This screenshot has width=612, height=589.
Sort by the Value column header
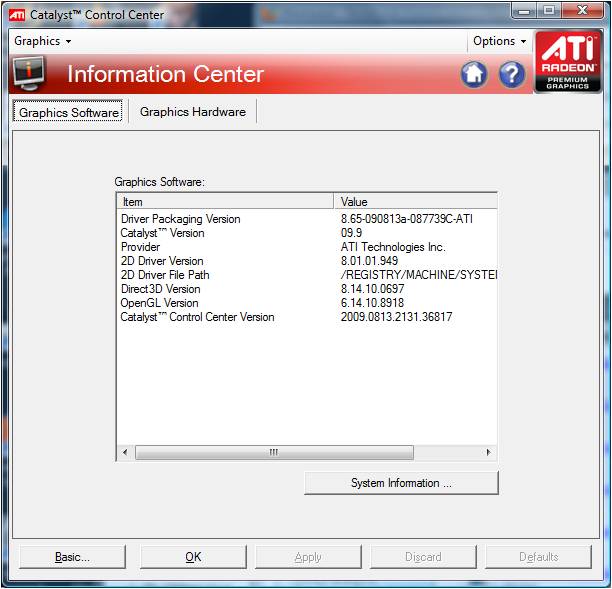pyautogui.click(x=415, y=201)
